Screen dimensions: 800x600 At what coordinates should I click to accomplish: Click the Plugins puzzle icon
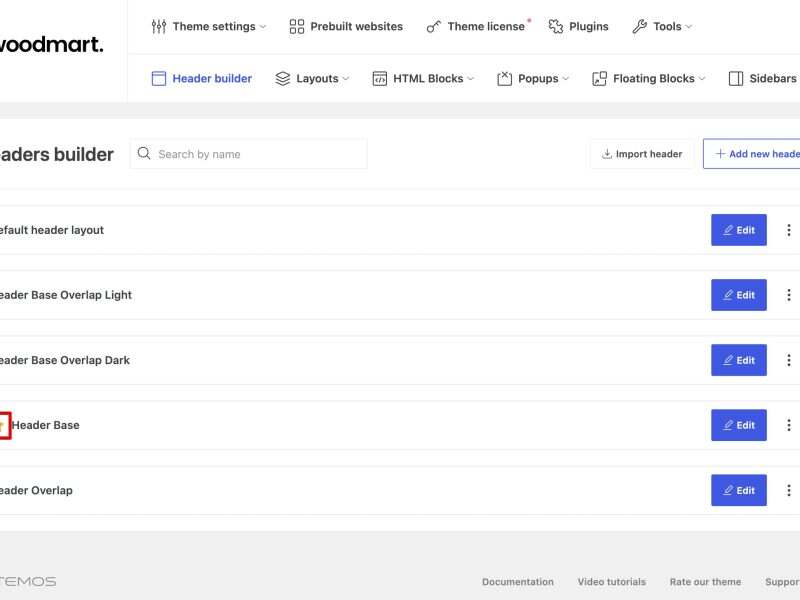coord(556,27)
